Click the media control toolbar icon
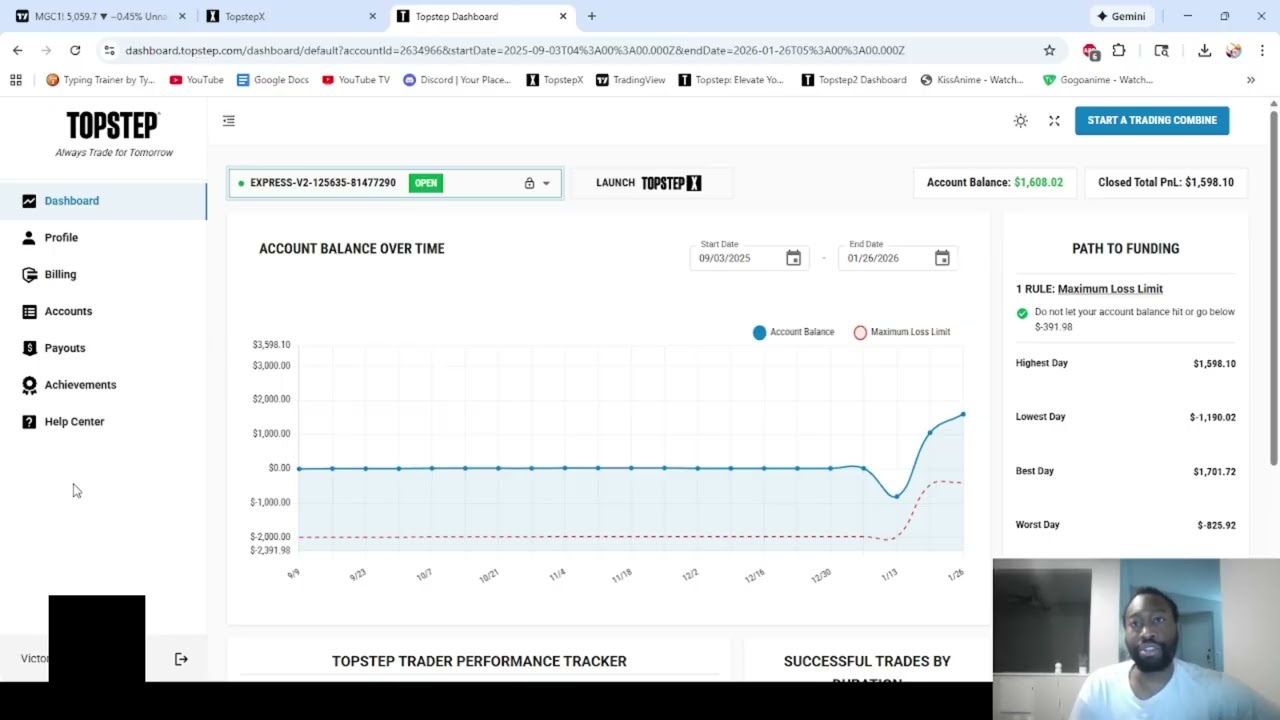The image size is (1280, 720). click(1161, 50)
